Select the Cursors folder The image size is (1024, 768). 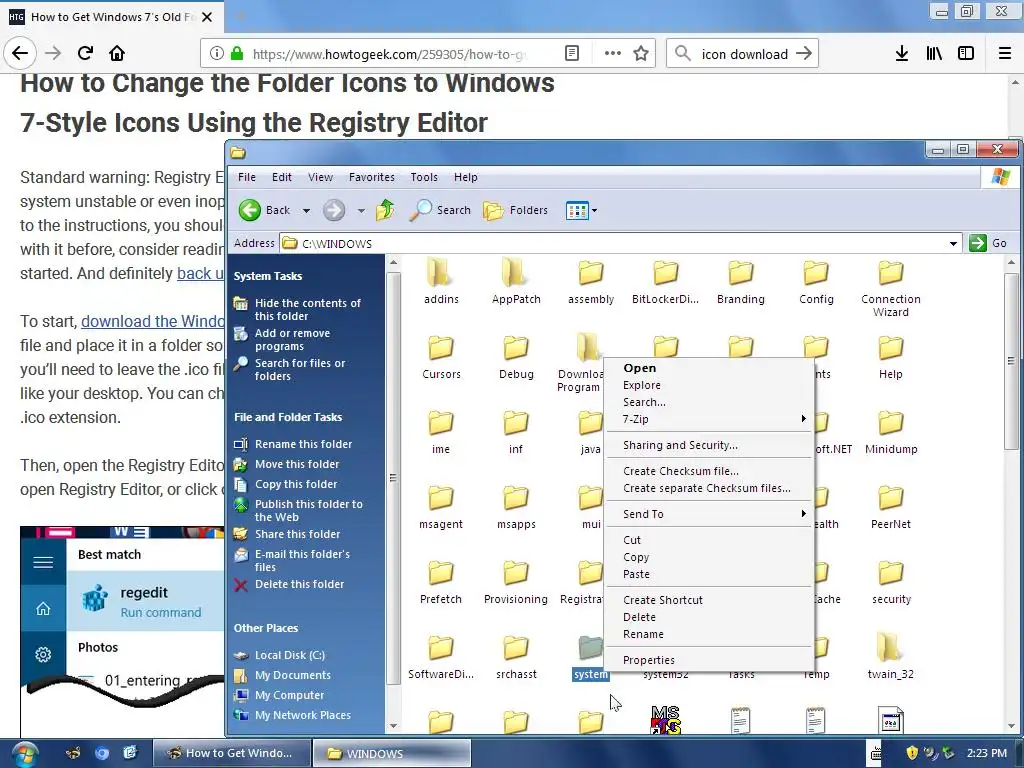[x=441, y=357]
